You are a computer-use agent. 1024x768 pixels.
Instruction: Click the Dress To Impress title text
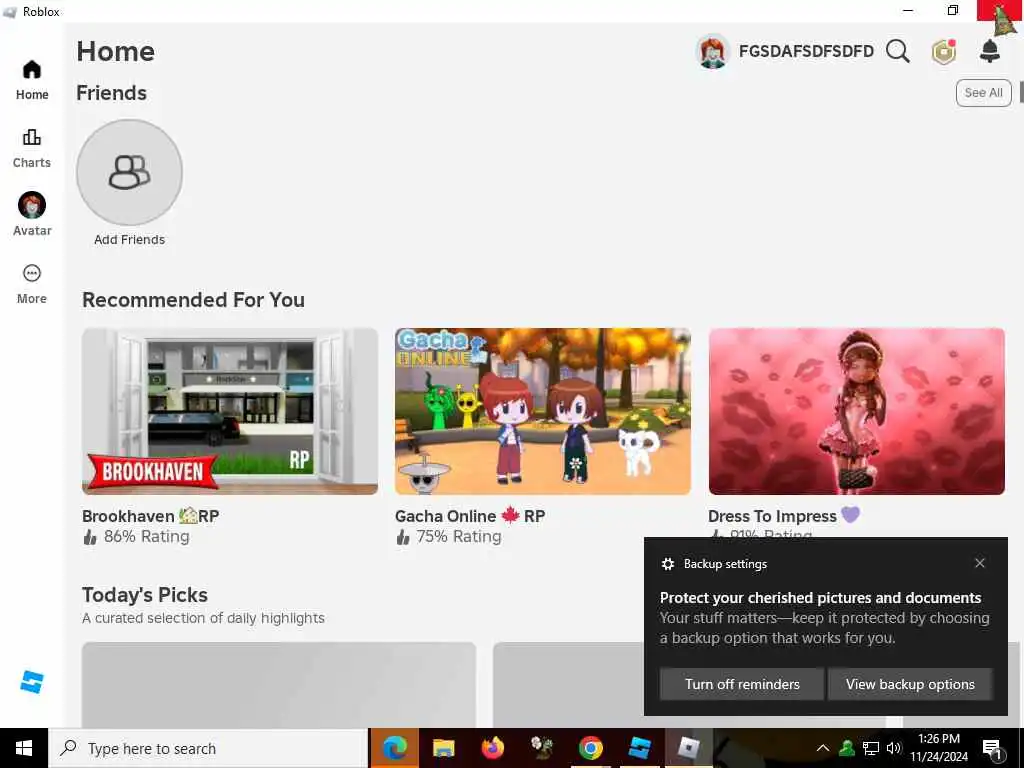[x=784, y=516]
